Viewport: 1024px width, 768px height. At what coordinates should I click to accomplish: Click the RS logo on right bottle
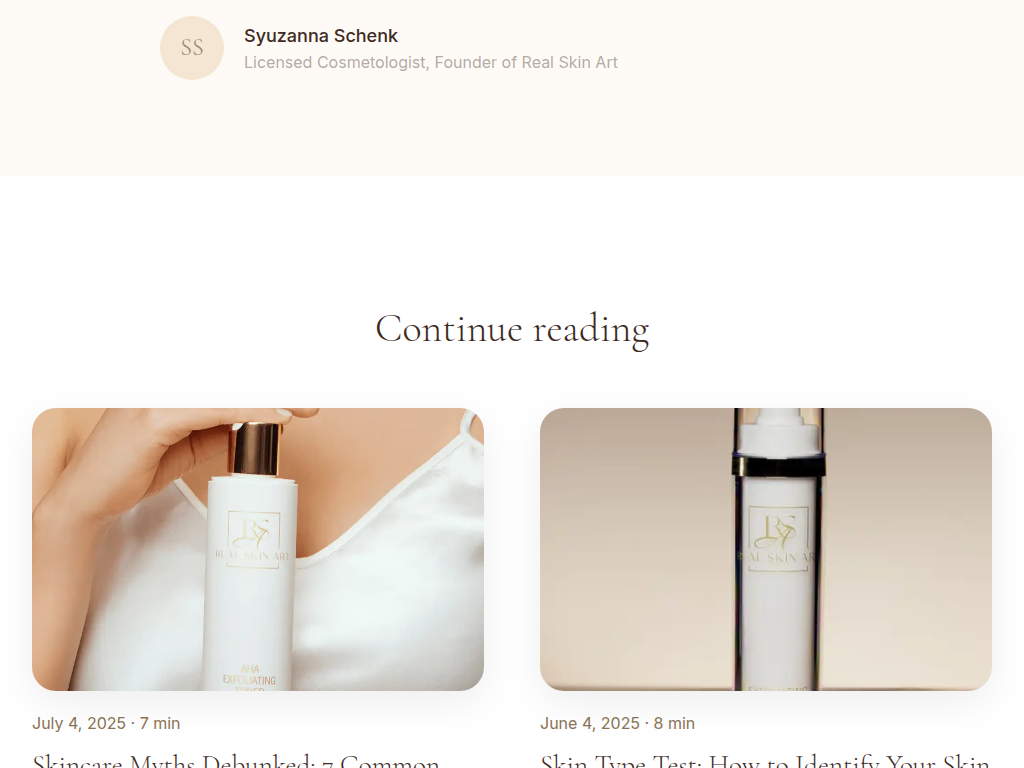pos(778,531)
